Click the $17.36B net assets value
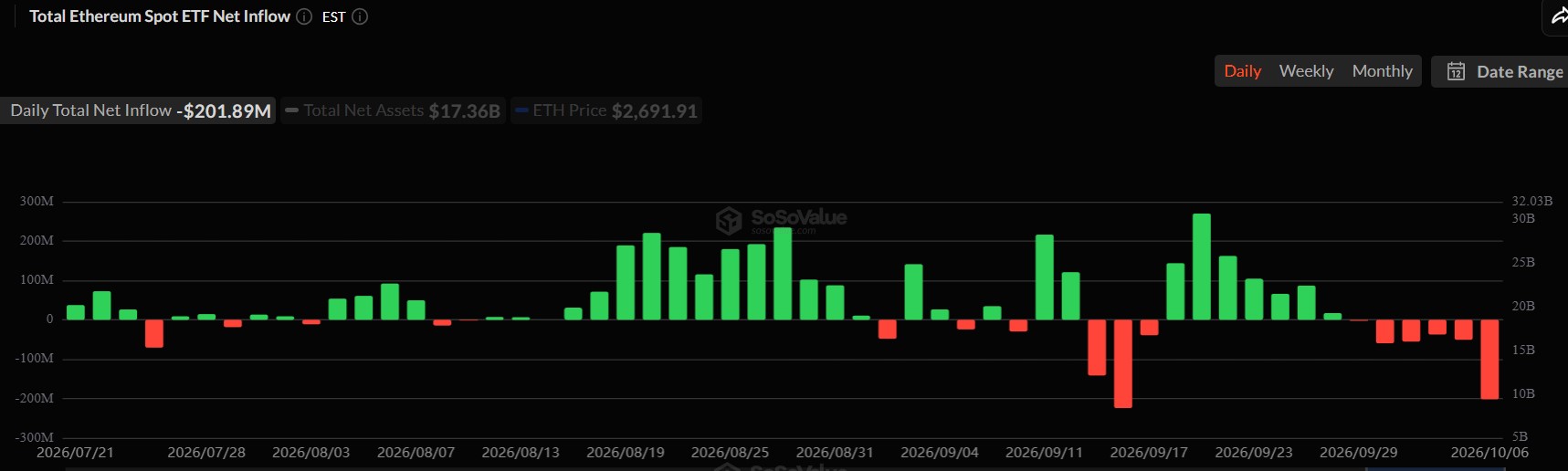 pos(465,111)
